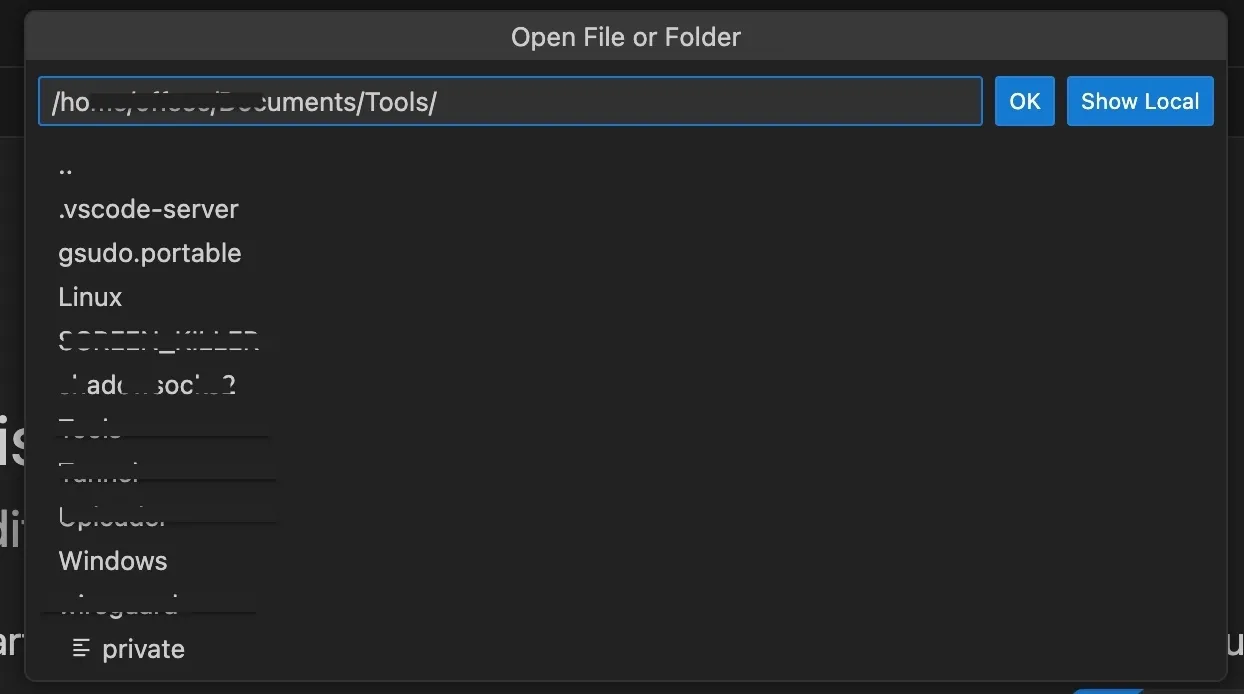Image resolution: width=1244 pixels, height=694 pixels.
Task: Navigate into the Linux folder
Action: pos(89,297)
